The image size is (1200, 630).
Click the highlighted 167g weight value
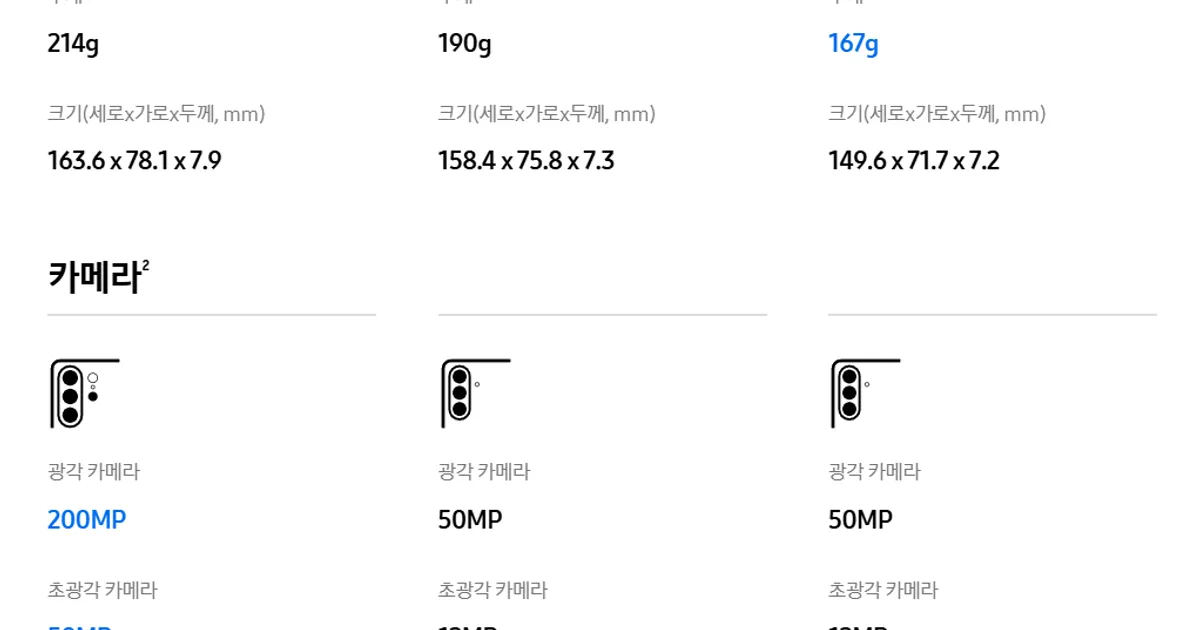(853, 44)
